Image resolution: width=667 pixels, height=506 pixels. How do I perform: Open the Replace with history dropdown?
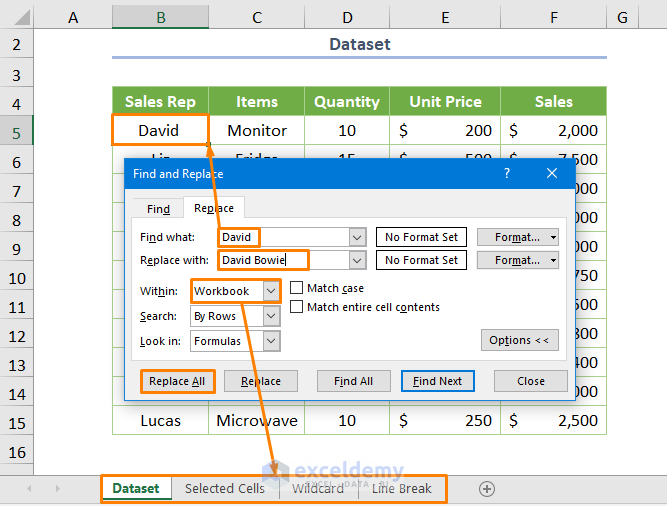[x=358, y=260]
